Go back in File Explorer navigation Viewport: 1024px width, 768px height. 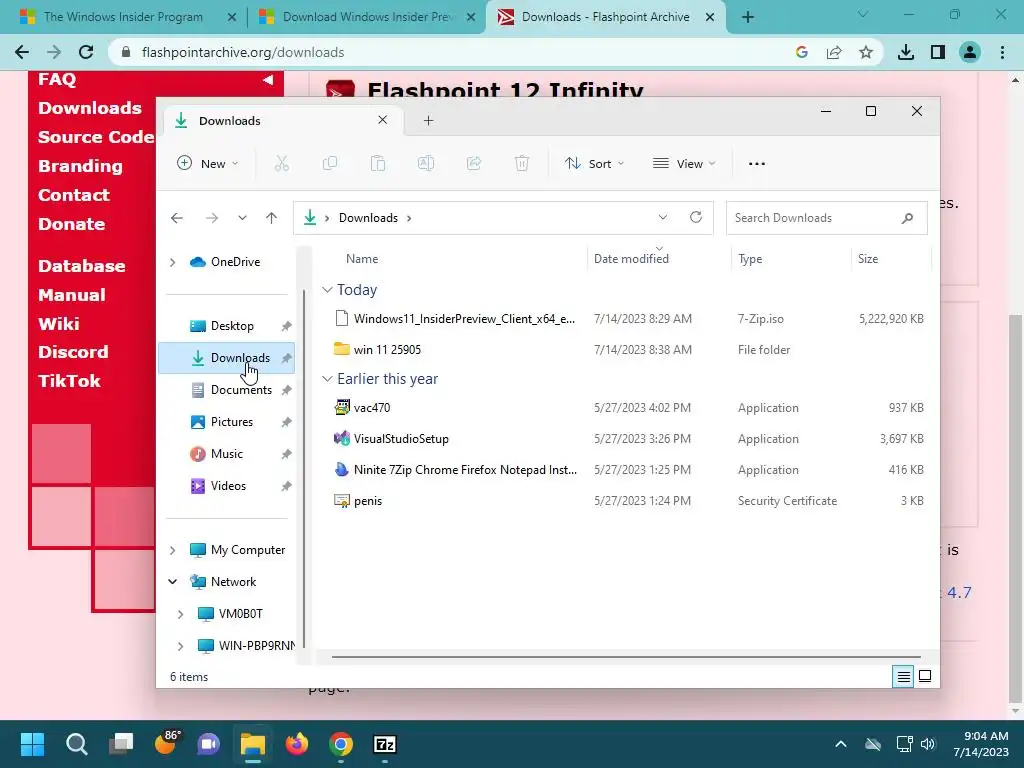[x=177, y=218]
